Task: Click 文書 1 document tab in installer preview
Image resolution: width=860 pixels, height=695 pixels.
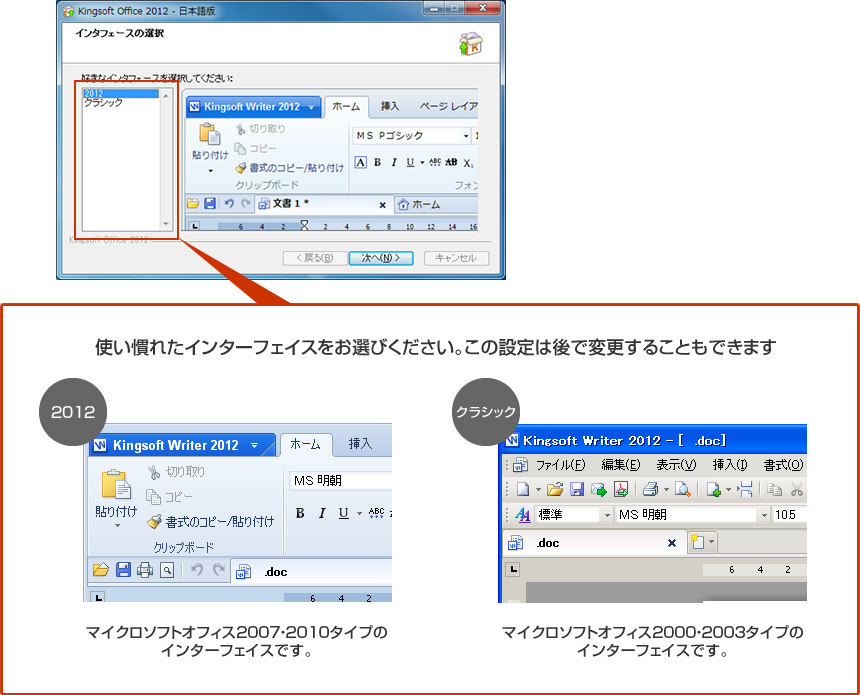Action: coord(324,204)
